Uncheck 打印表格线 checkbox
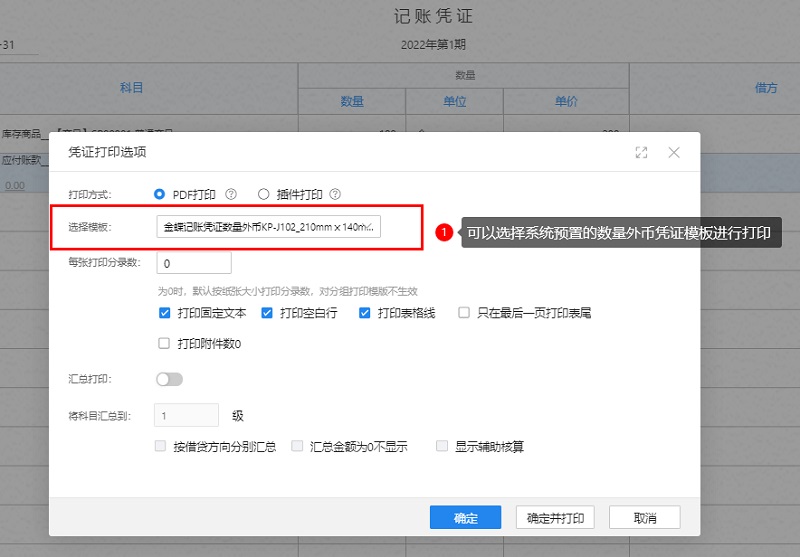The image size is (800, 557). pos(364,313)
